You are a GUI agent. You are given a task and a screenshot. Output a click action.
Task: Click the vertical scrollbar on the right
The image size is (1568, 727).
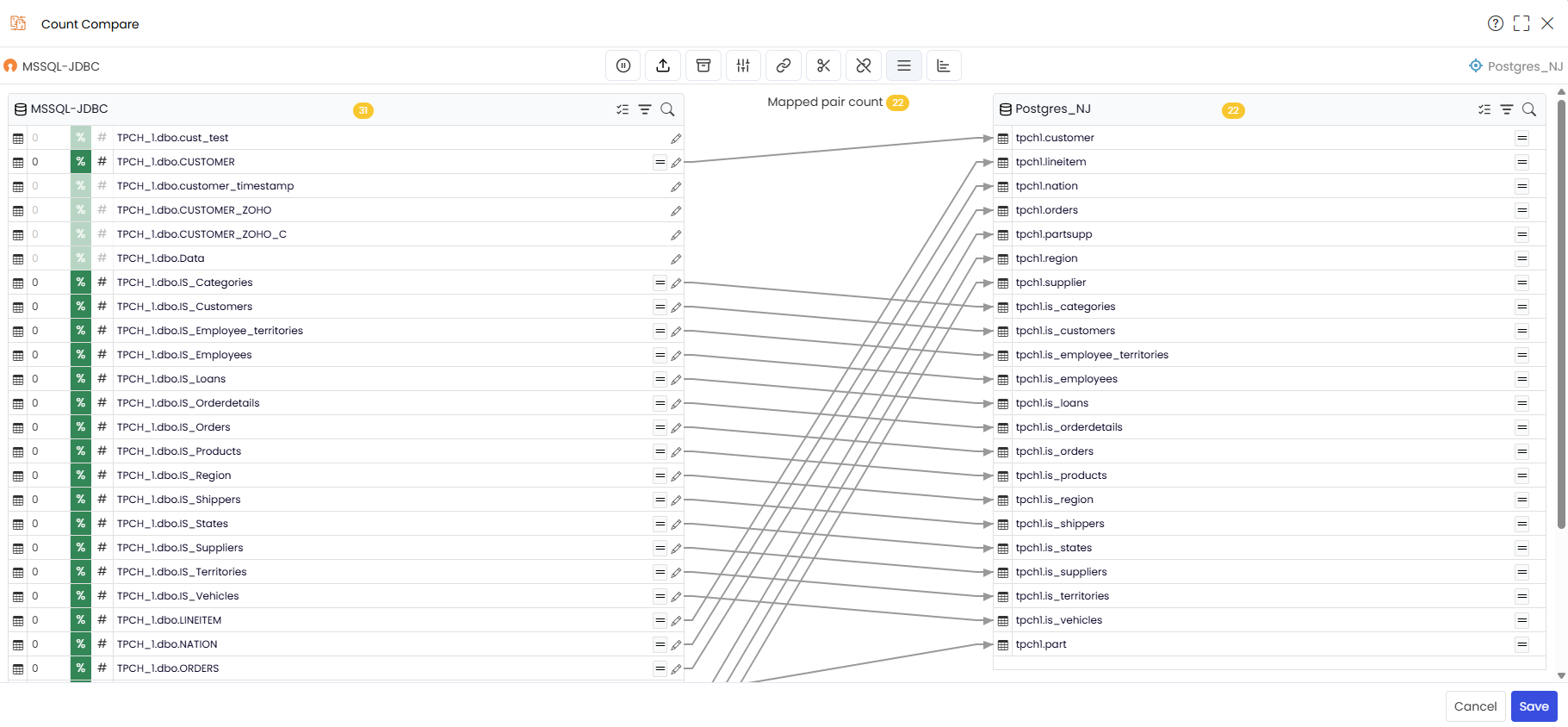coord(1561,314)
